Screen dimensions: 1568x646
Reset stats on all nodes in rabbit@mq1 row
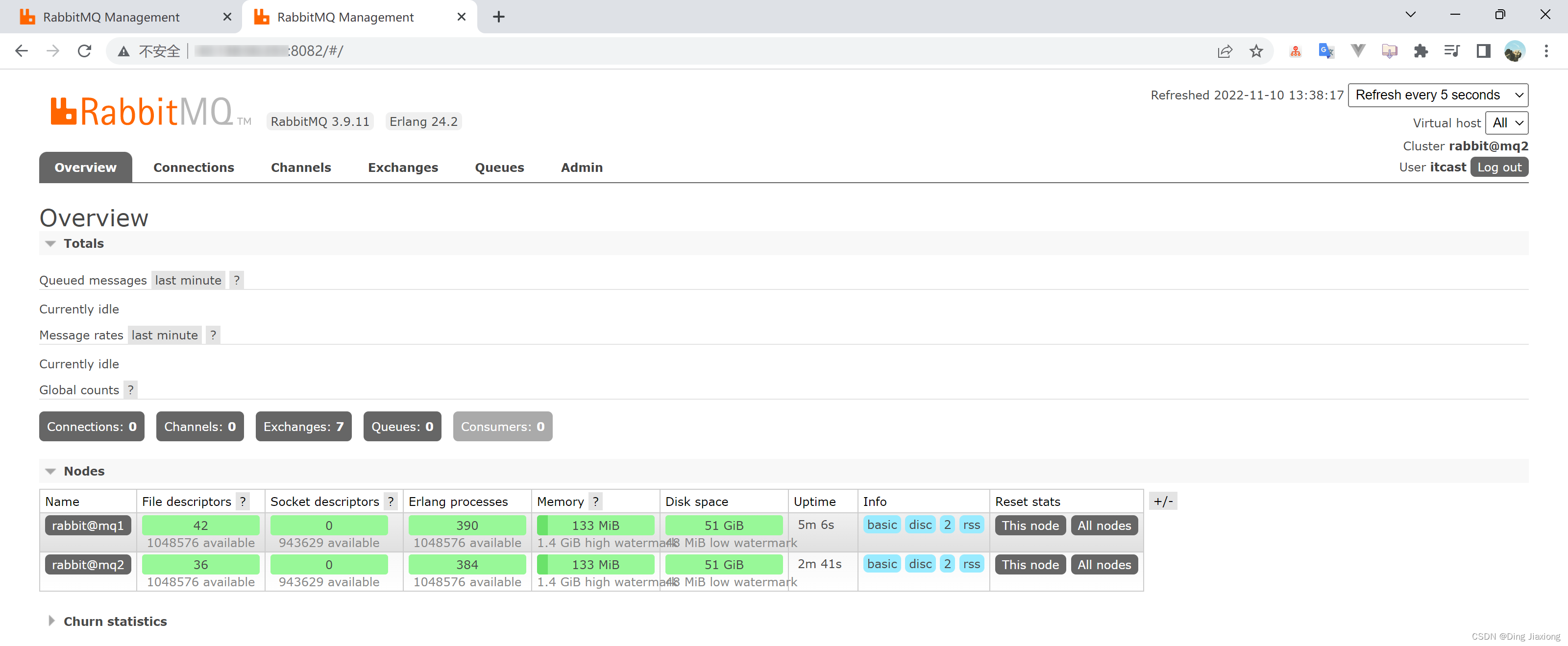(1103, 526)
